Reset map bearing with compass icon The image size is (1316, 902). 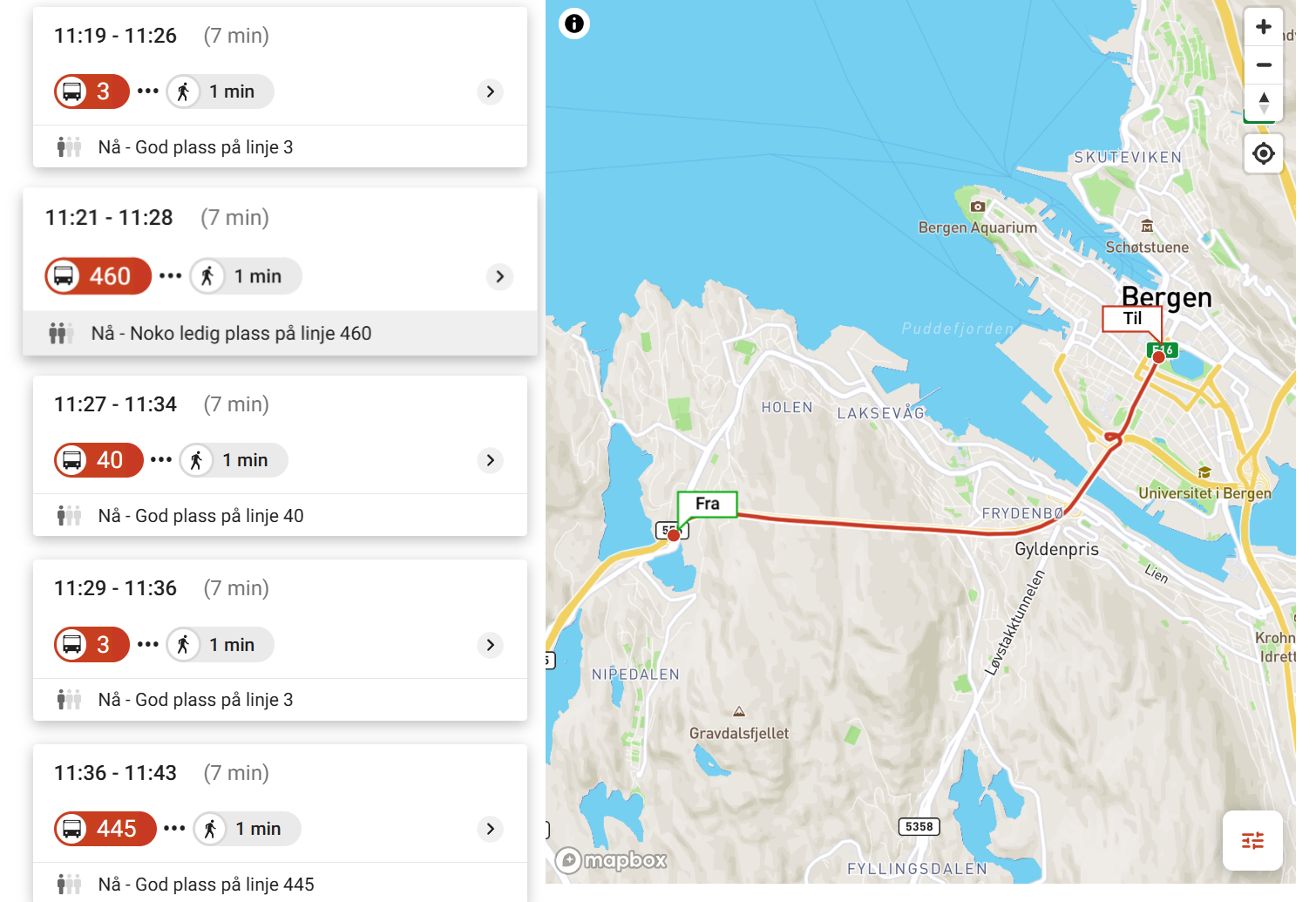[x=1263, y=102]
